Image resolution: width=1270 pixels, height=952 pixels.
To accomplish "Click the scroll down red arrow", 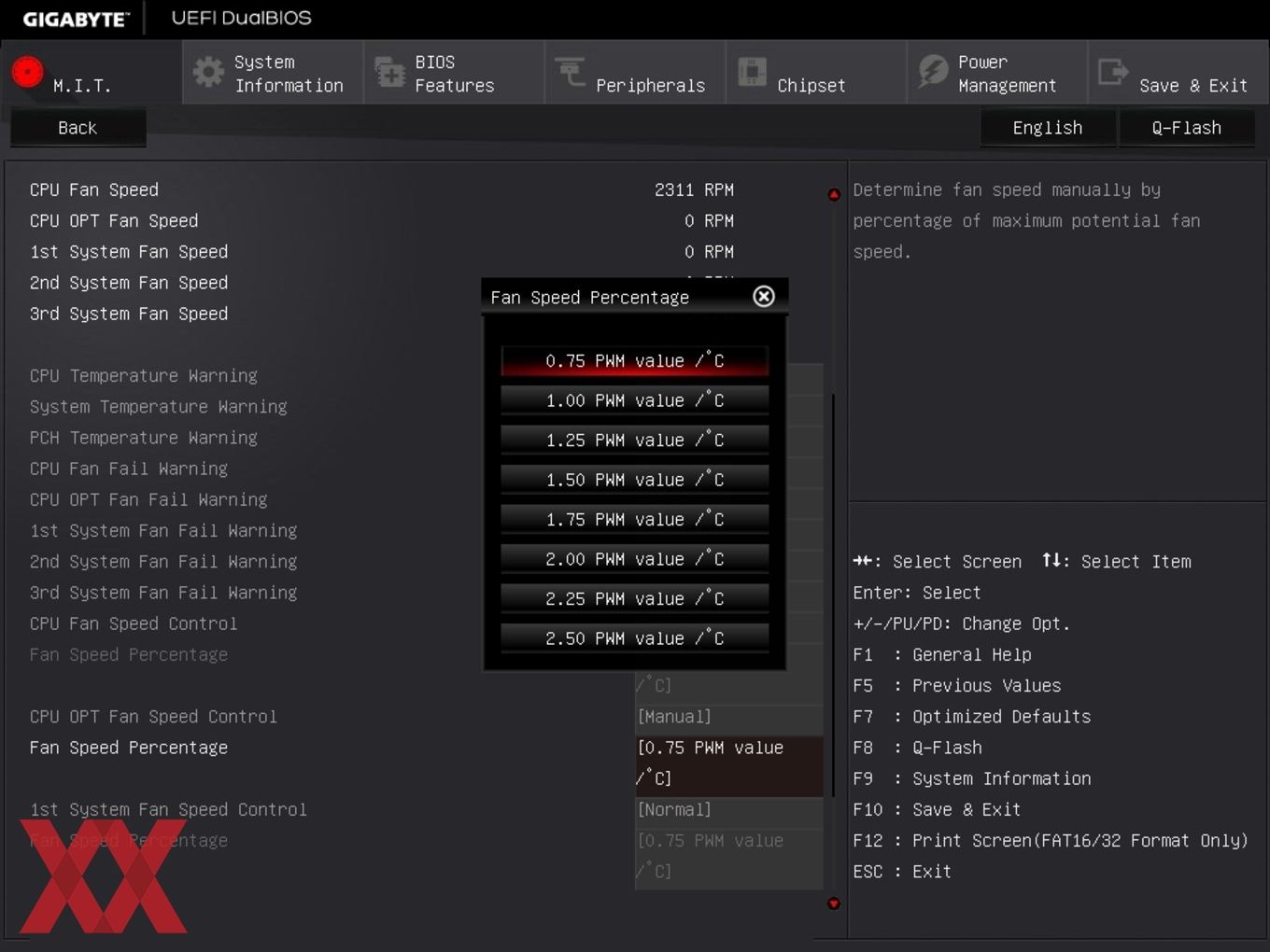I will point(834,903).
